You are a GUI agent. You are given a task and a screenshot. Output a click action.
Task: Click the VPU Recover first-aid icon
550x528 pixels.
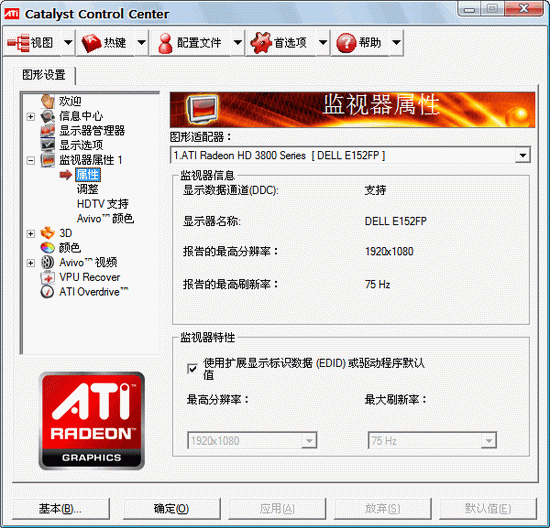click(47, 277)
